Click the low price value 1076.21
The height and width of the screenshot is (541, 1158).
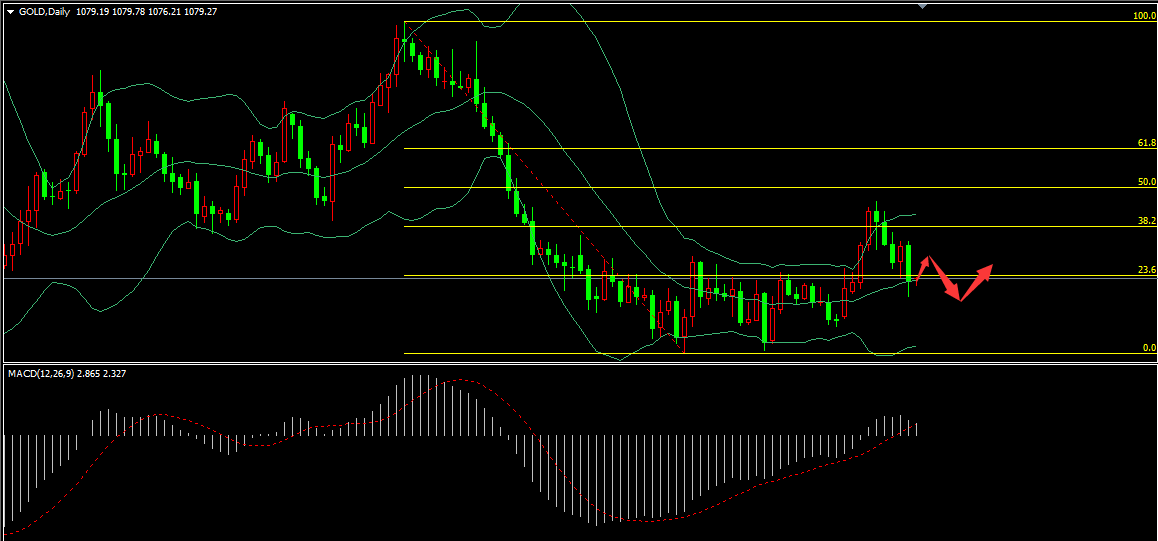tap(165, 12)
